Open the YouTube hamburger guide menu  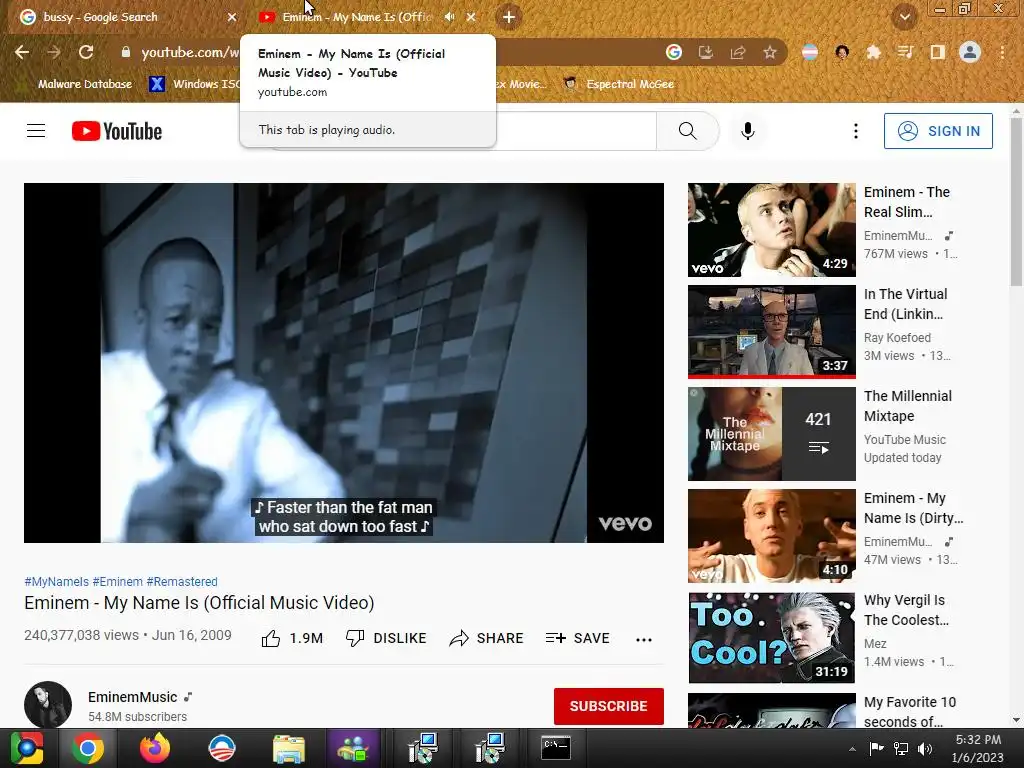(36, 131)
